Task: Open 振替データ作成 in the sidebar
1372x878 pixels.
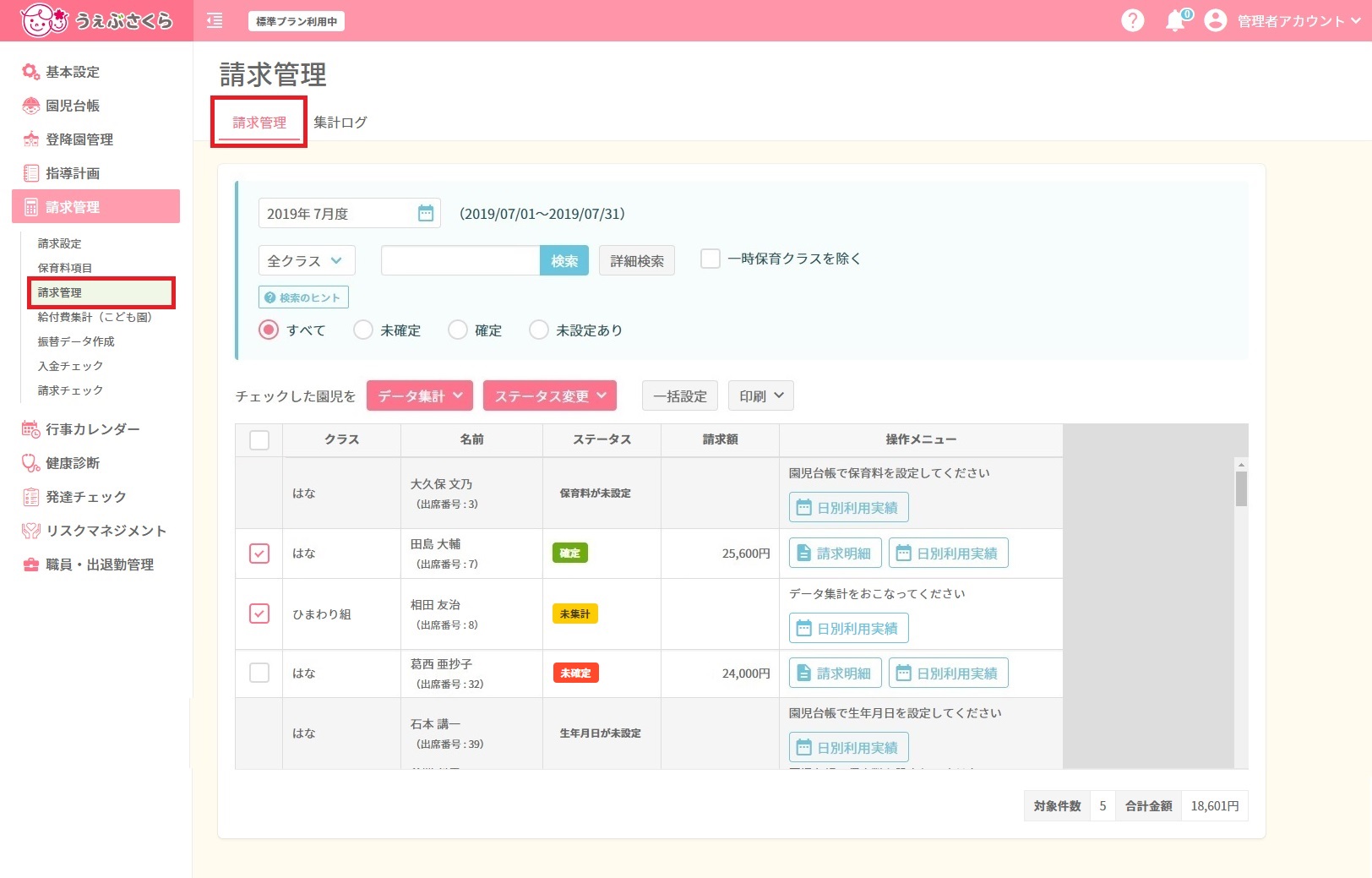Action: 76,341
